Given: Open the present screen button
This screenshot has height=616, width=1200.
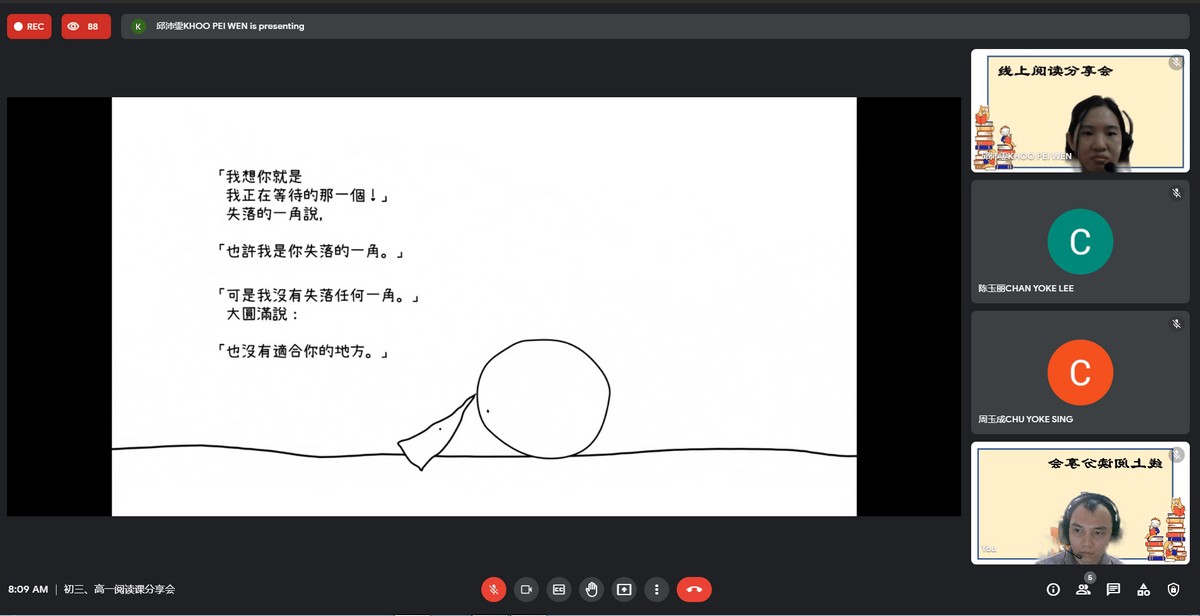Looking at the screenshot, I should click(625, 589).
